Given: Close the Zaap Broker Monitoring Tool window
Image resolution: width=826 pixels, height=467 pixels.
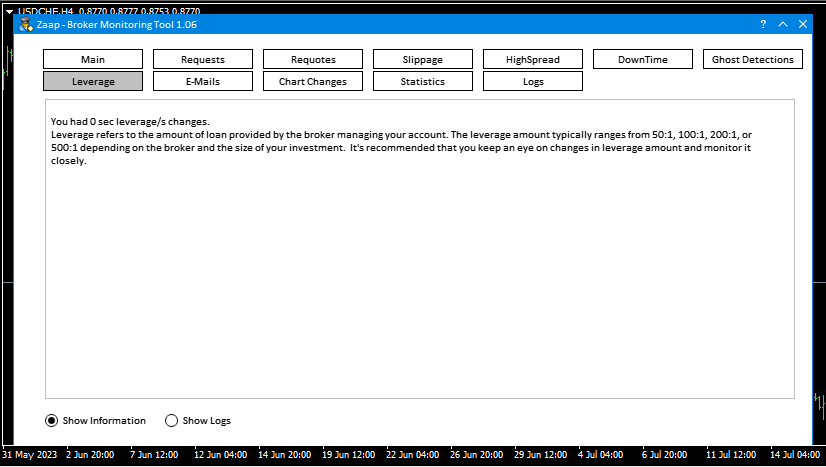Looking at the screenshot, I should 803,24.
